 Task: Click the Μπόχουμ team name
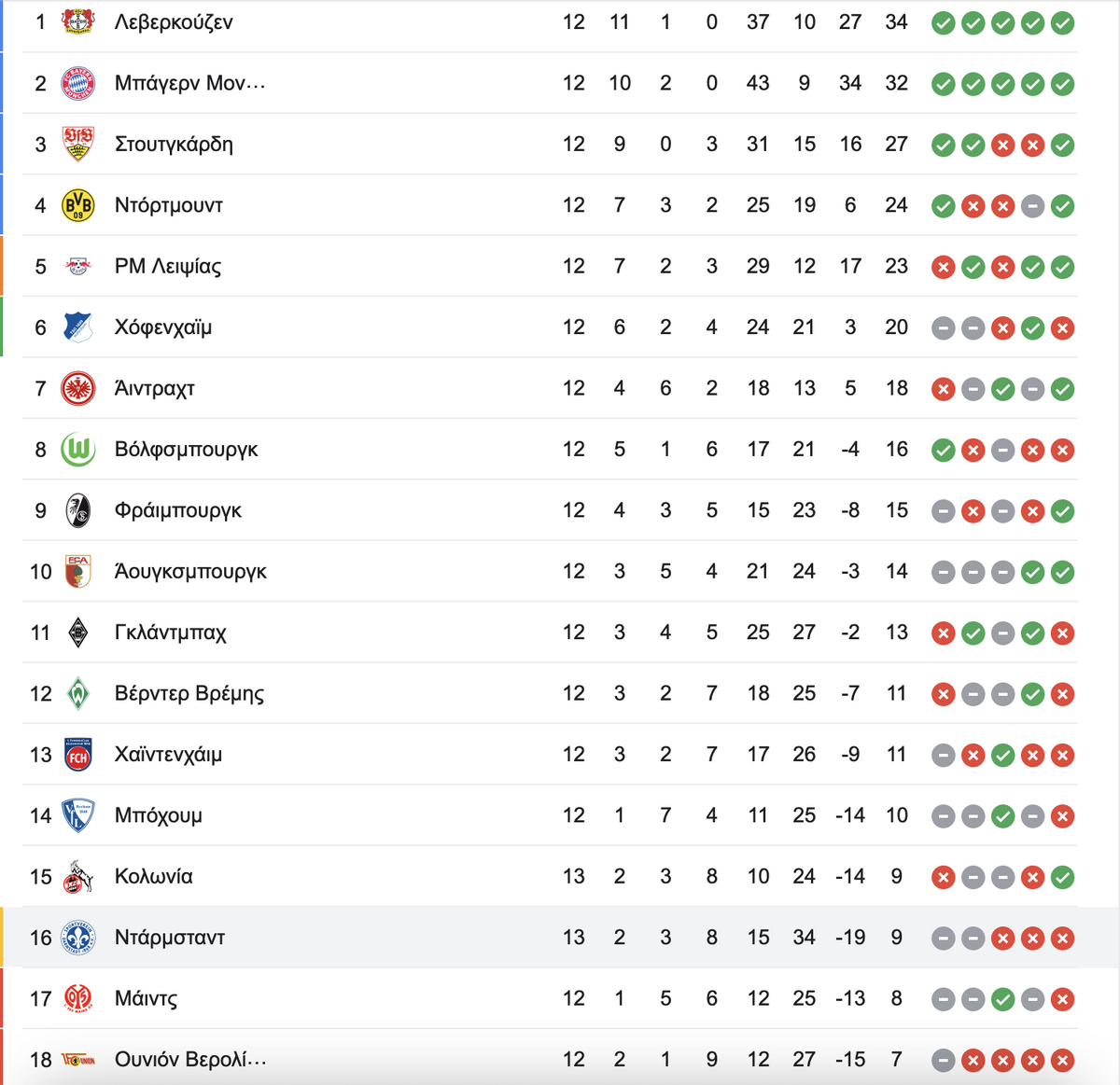(159, 815)
